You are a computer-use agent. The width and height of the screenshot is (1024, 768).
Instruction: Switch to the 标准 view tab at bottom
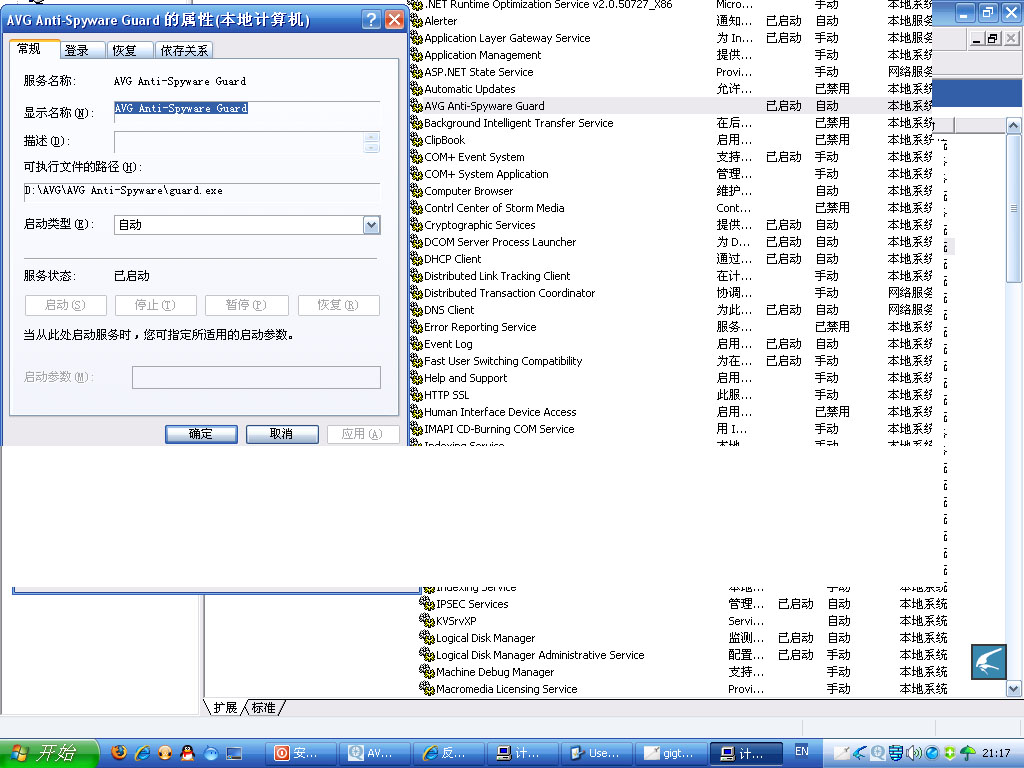[263, 708]
